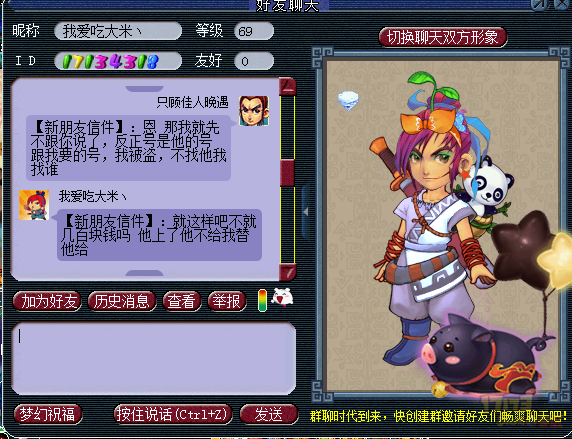Click the red-green signal bar icon
The image size is (572, 439).
point(262,300)
